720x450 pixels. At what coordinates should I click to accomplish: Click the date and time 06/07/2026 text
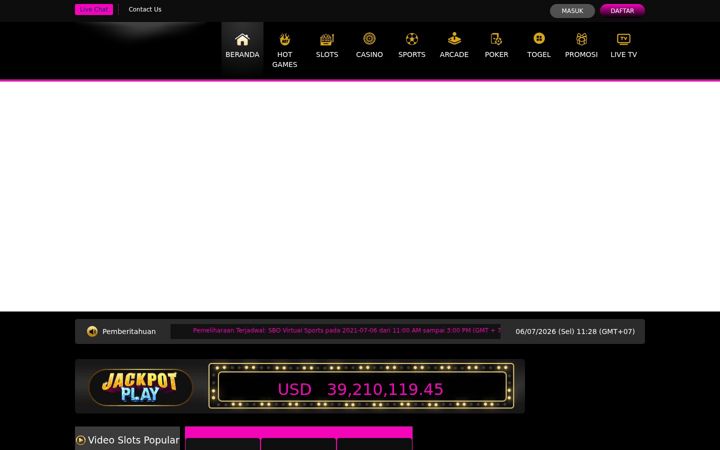[x=575, y=332]
